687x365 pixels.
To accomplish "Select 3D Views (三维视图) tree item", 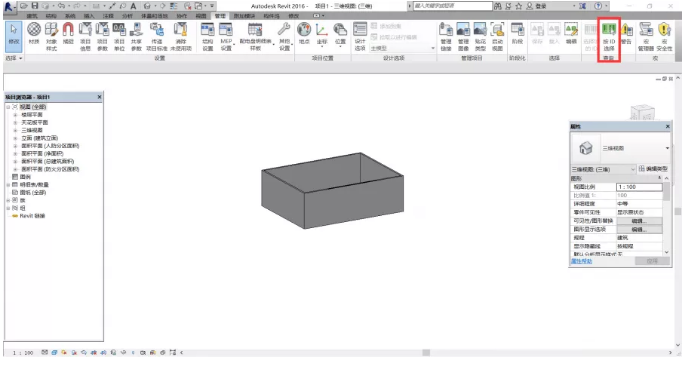I will (x=32, y=131).
